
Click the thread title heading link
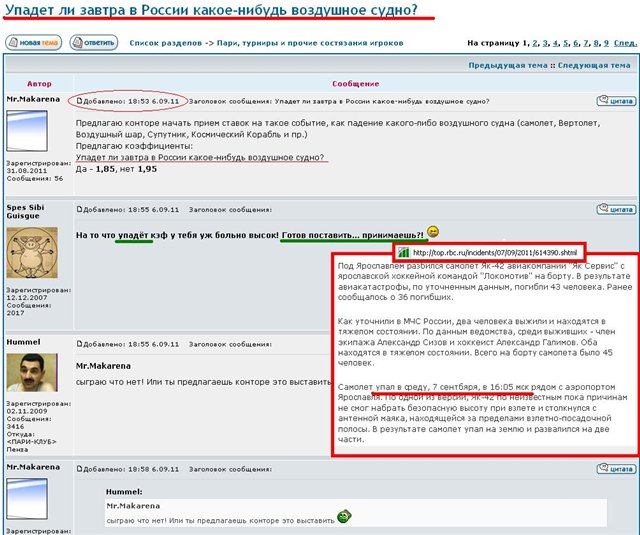[x=211, y=10]
